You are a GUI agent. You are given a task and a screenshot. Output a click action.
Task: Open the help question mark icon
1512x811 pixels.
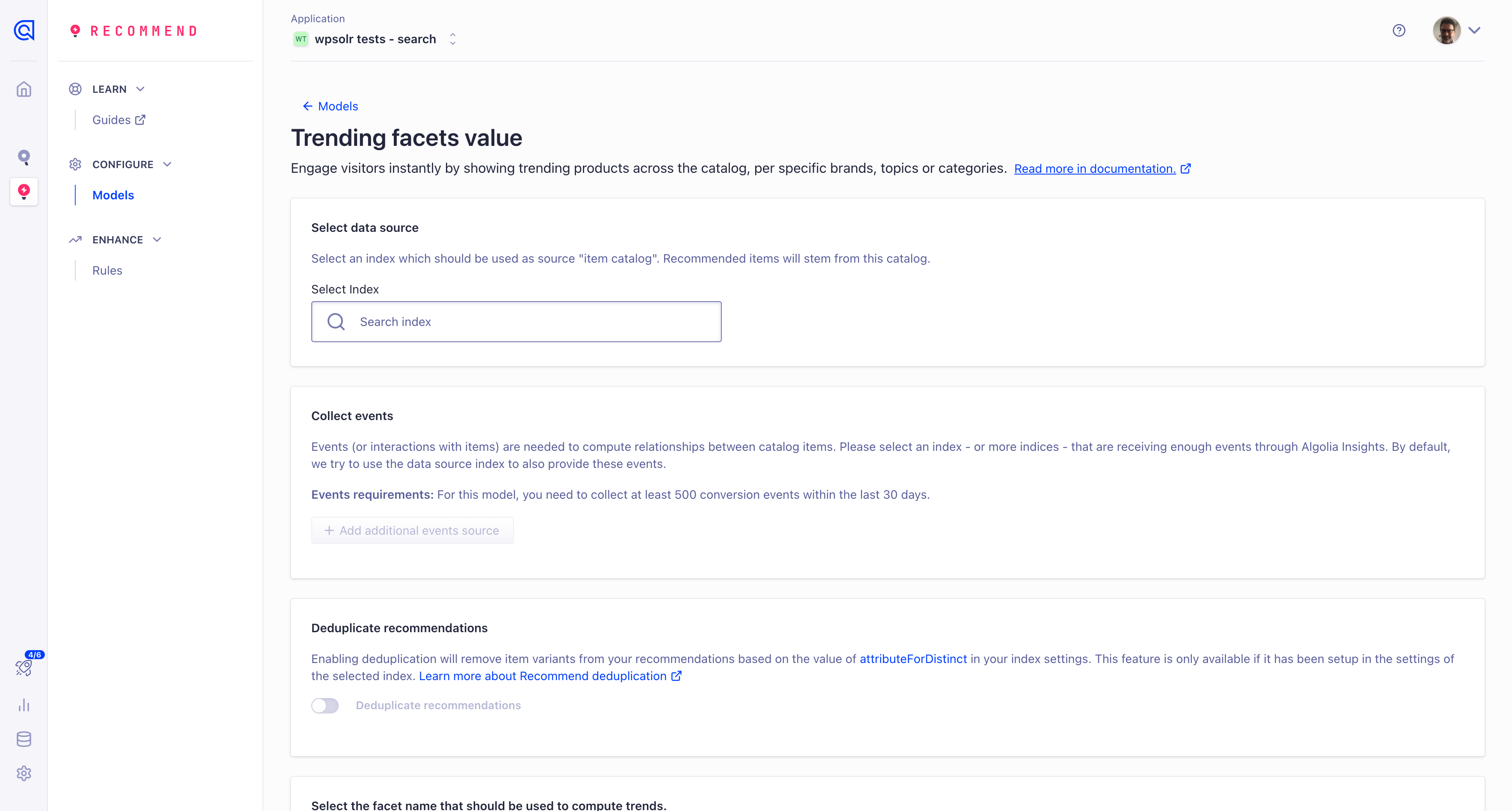pyautogui.click(x=1399, y=30)
